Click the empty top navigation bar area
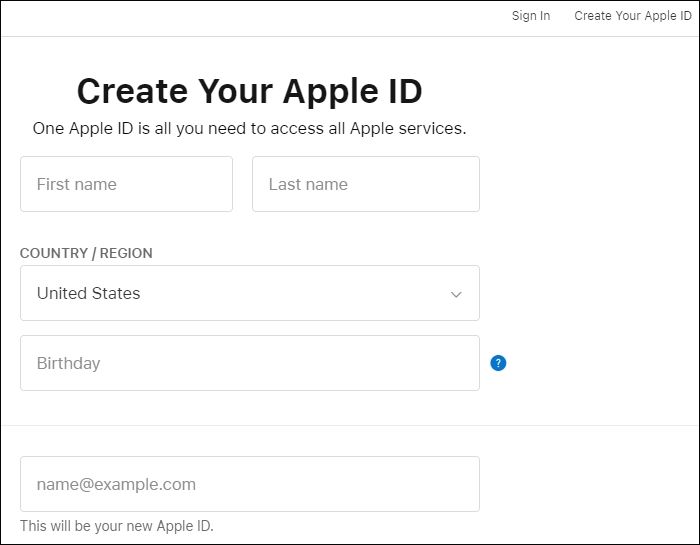The height and width of the screenshot is (545, 700). (250, 17)
